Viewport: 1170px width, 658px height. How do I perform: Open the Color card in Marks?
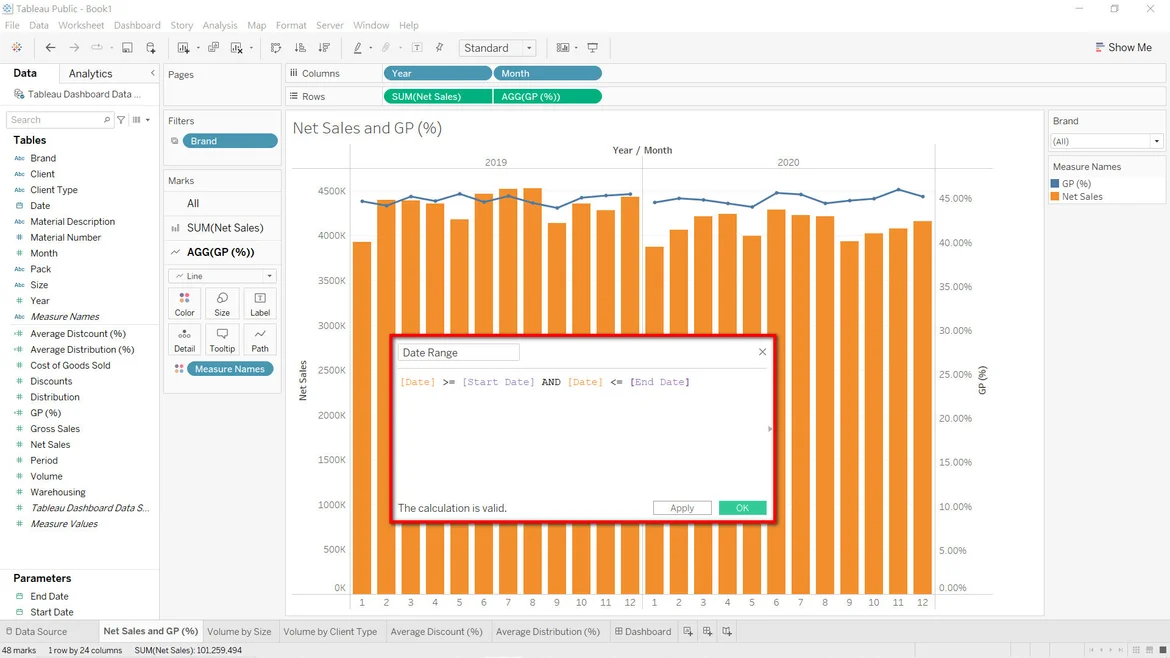coord(184,303)
